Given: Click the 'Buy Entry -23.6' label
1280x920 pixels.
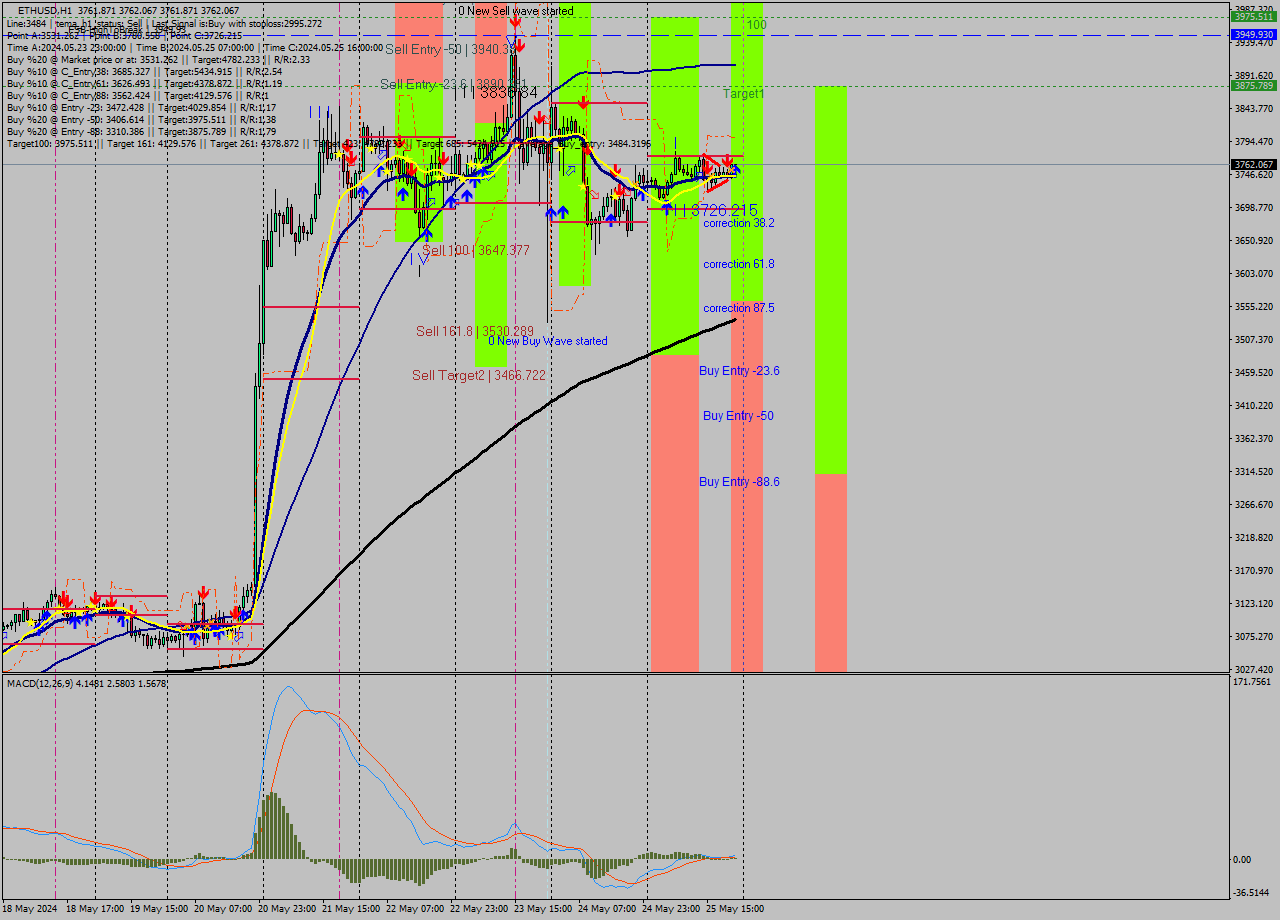Looking at the screenshot, I should point(739,371).
